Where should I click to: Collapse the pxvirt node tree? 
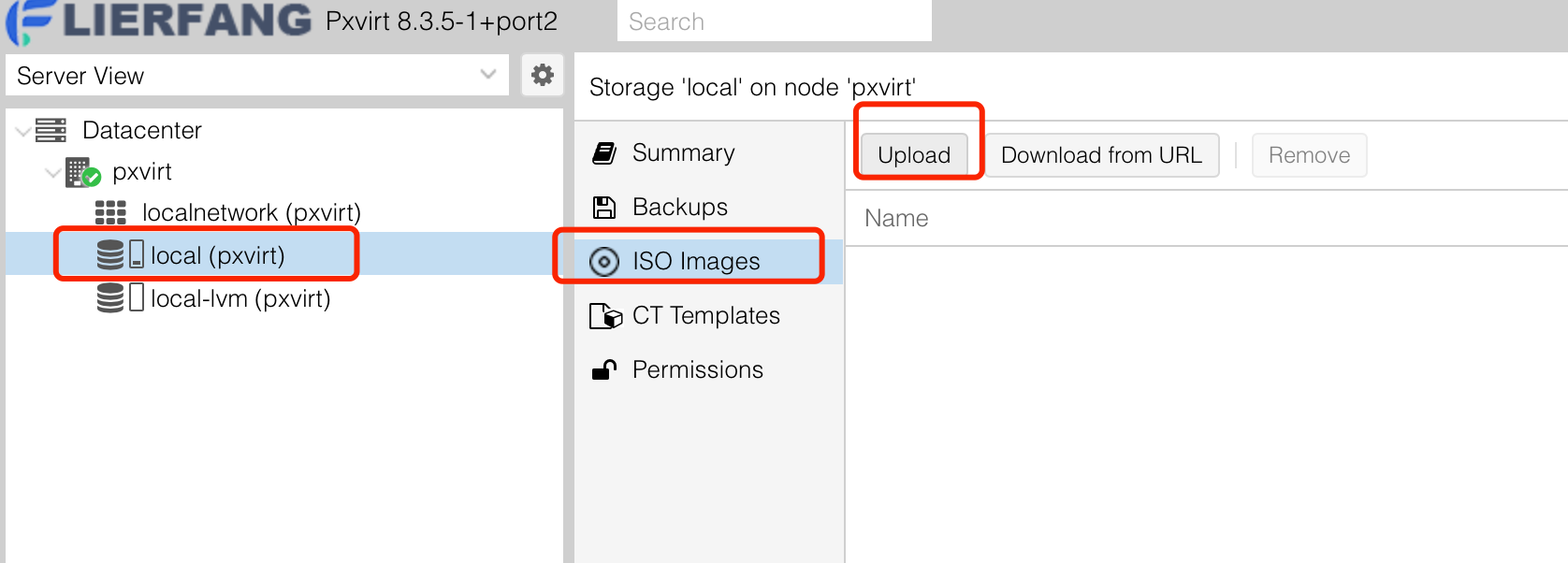52,172
